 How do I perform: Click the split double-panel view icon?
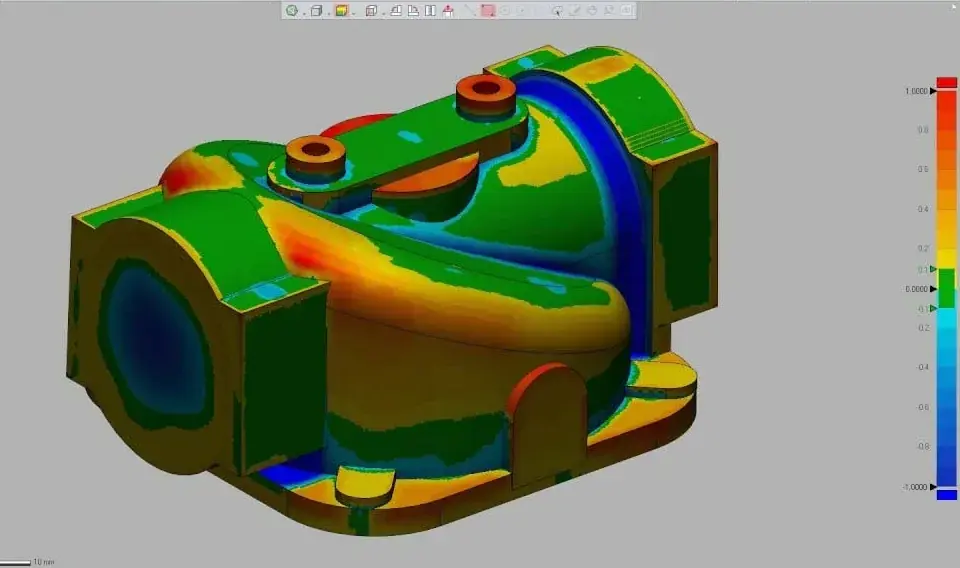click(430, 10)
